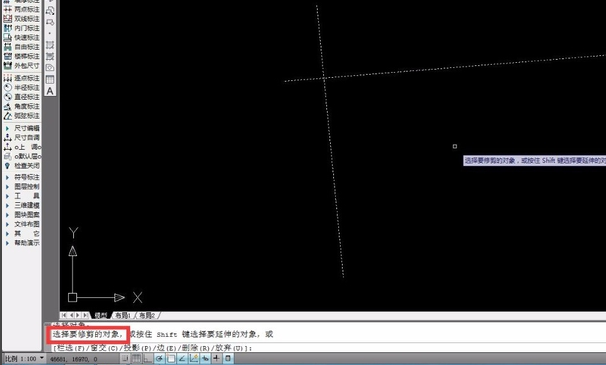Click the first-tab navigation arrow
Screen dimensions: 606x365
point(64,316)
